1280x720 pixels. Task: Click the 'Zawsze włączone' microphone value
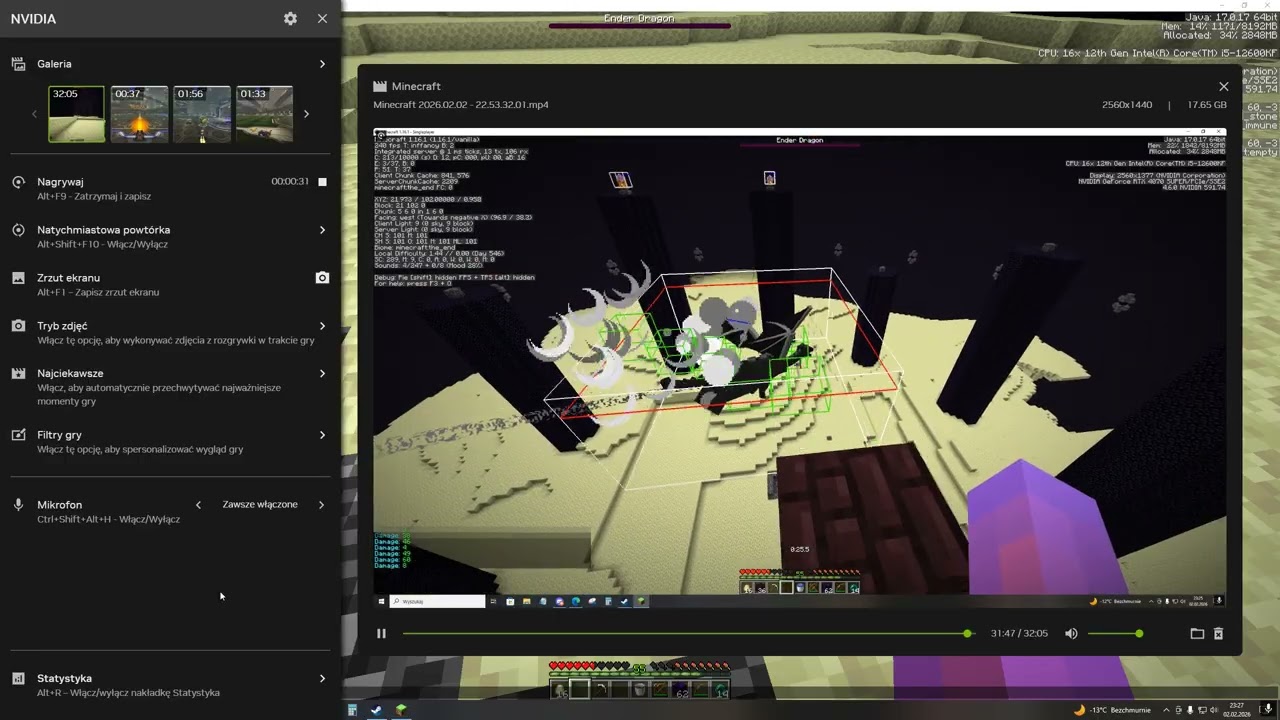260,505
